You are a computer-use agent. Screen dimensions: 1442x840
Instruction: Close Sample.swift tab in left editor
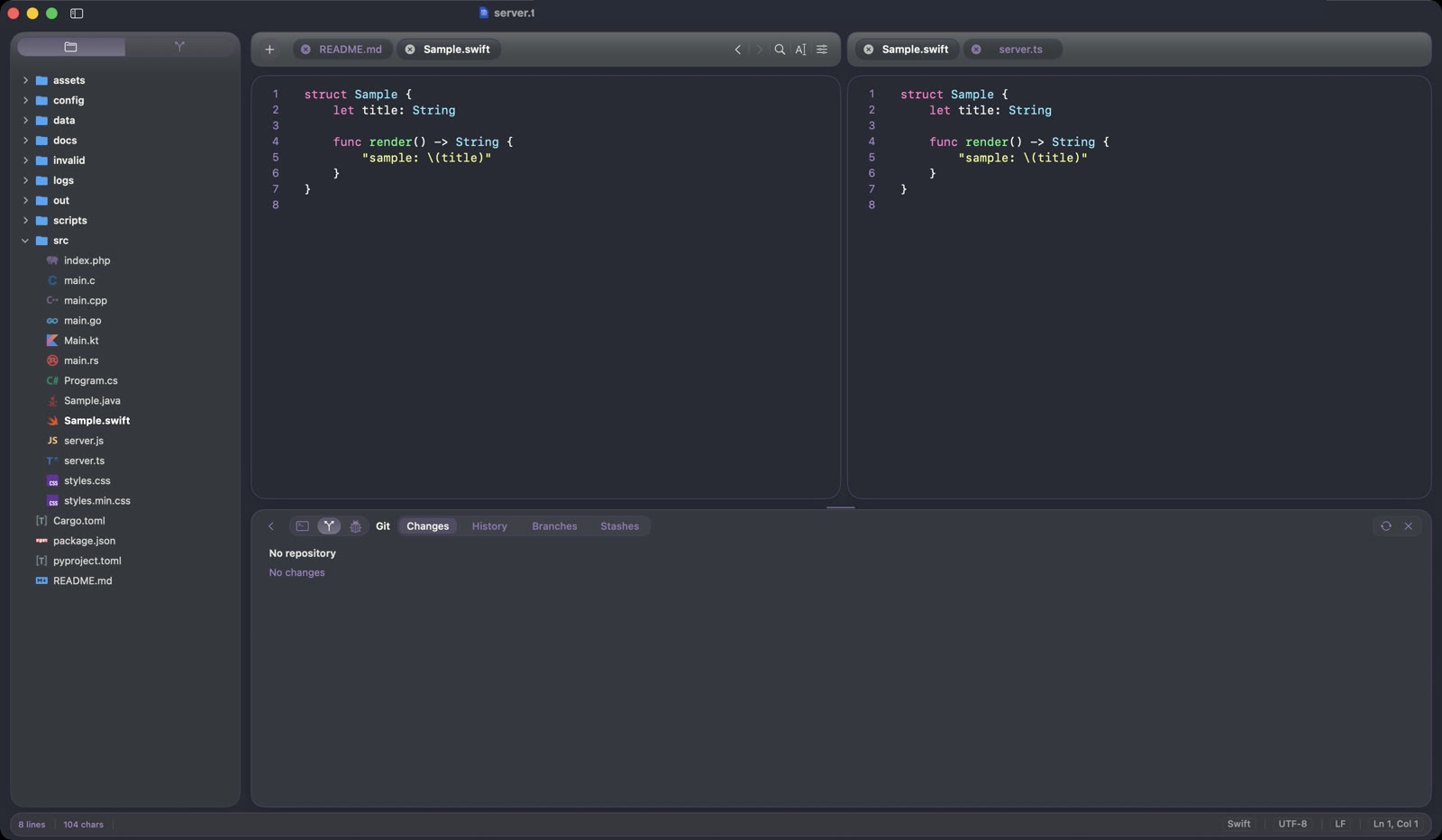[x=410, y=50]
